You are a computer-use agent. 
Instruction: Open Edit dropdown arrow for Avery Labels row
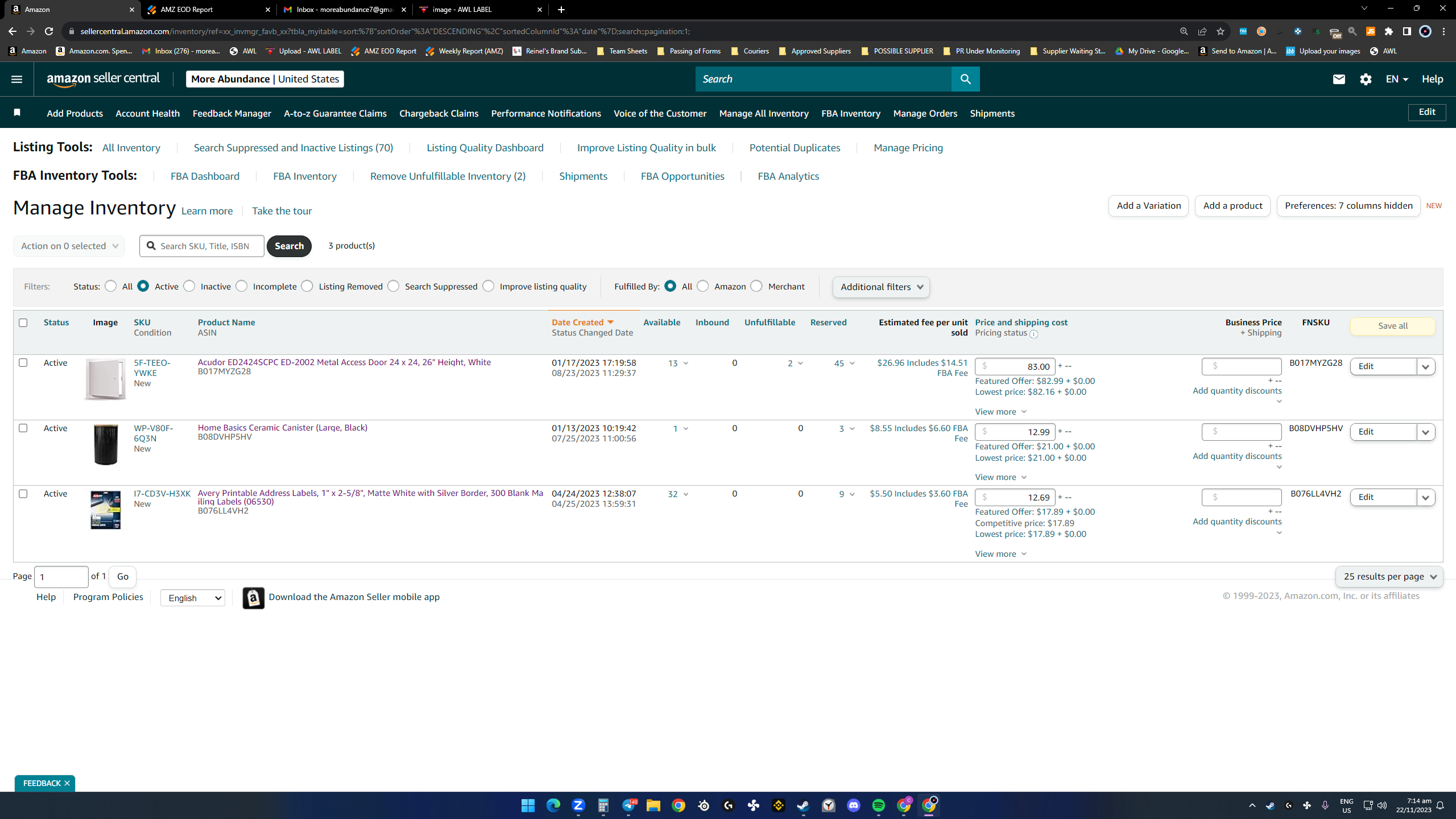click(x=1426, y=498)
